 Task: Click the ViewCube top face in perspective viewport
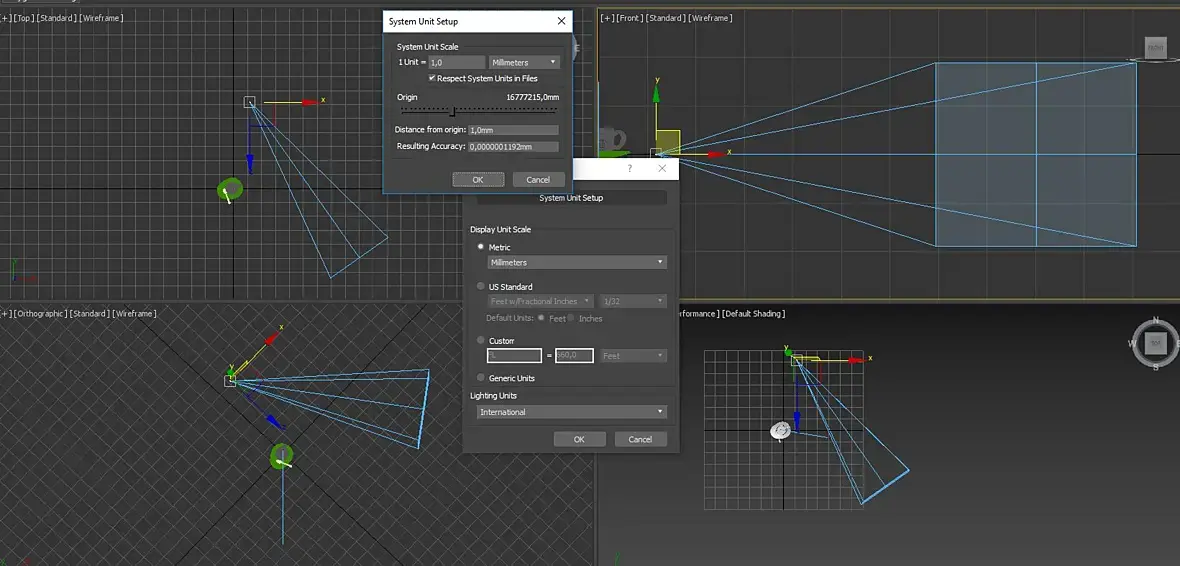[x=1156, y=343]
